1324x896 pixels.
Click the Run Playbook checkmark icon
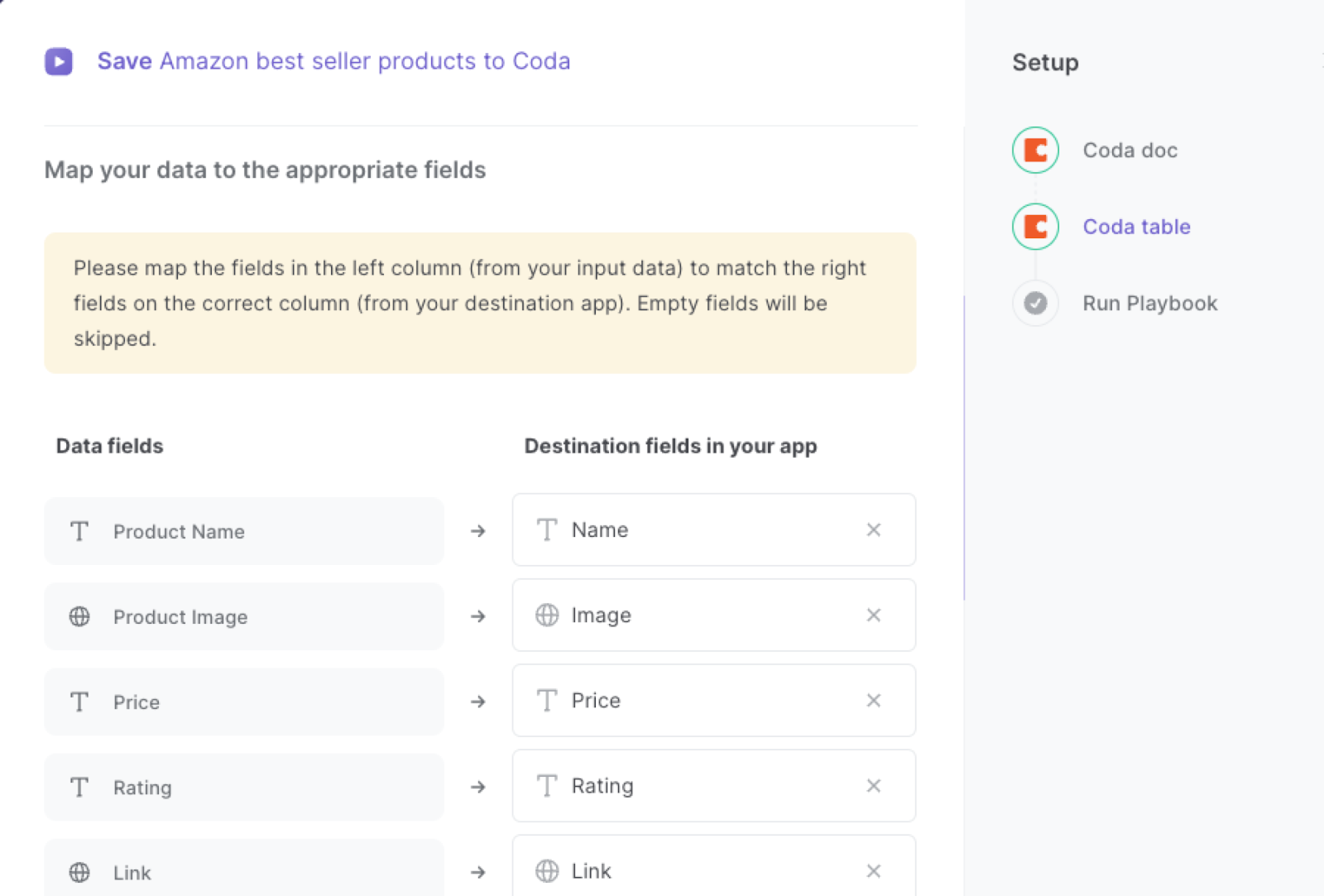tap(1035, 304)
